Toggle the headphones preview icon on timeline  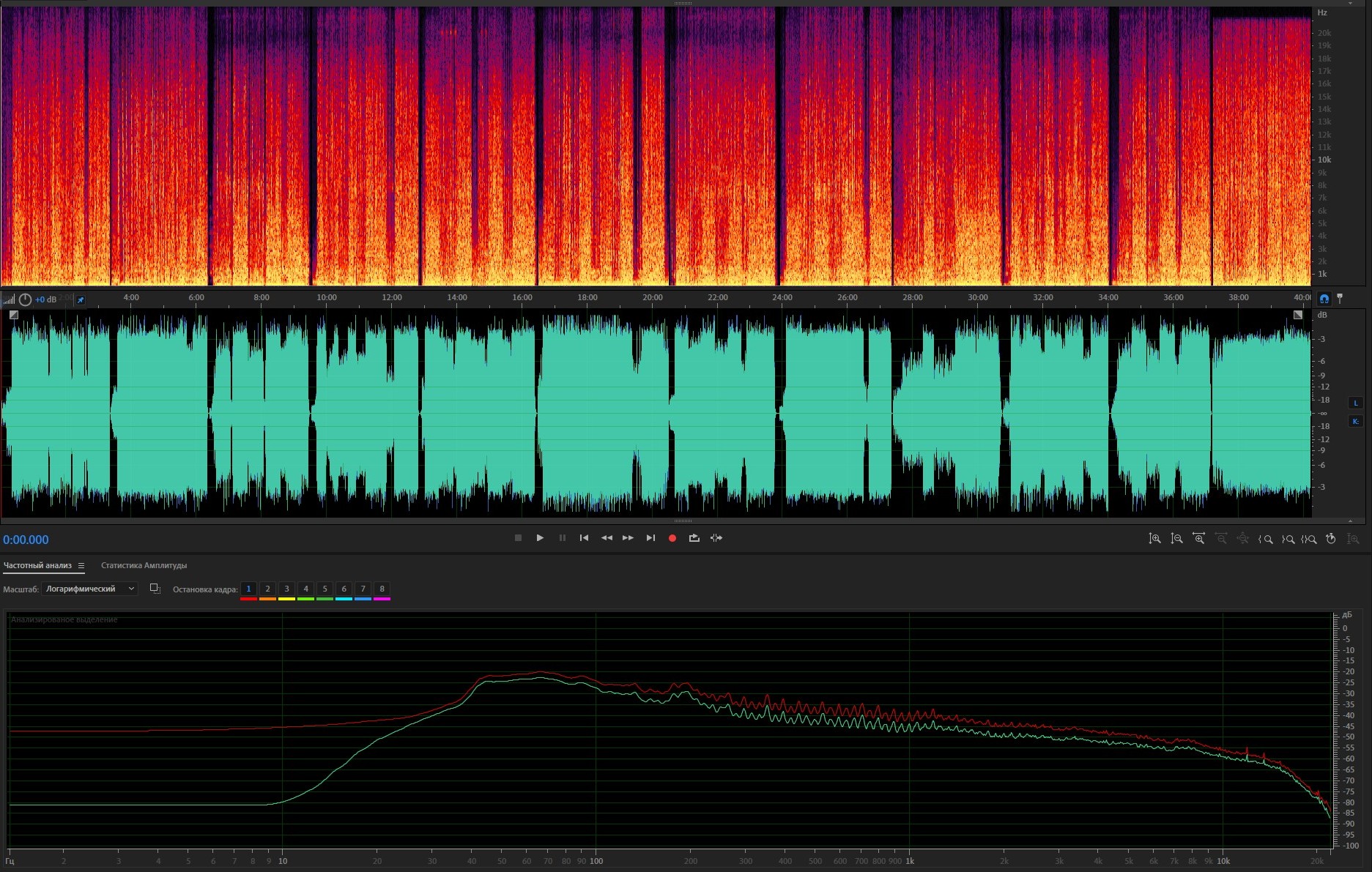pos(1324,299)
